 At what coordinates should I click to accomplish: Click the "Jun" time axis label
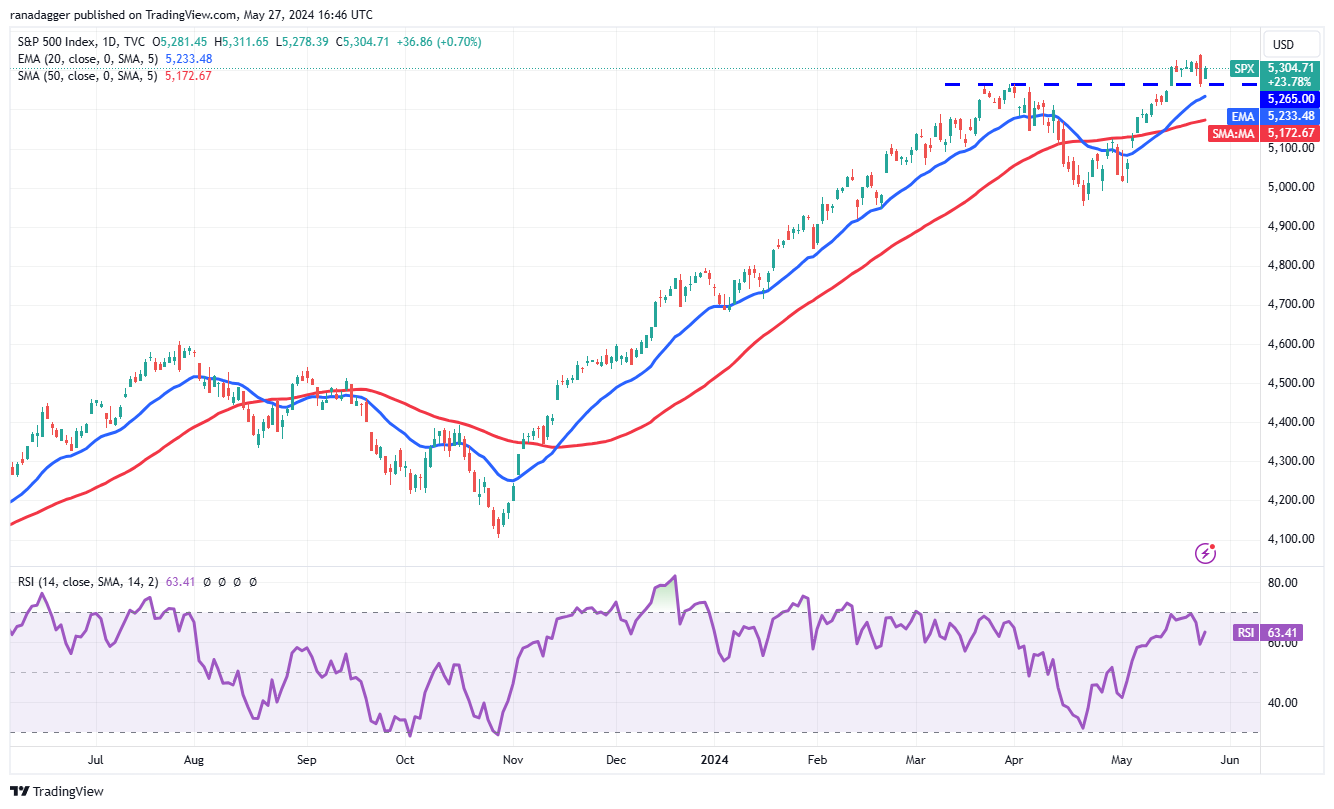click(1229, 760)
